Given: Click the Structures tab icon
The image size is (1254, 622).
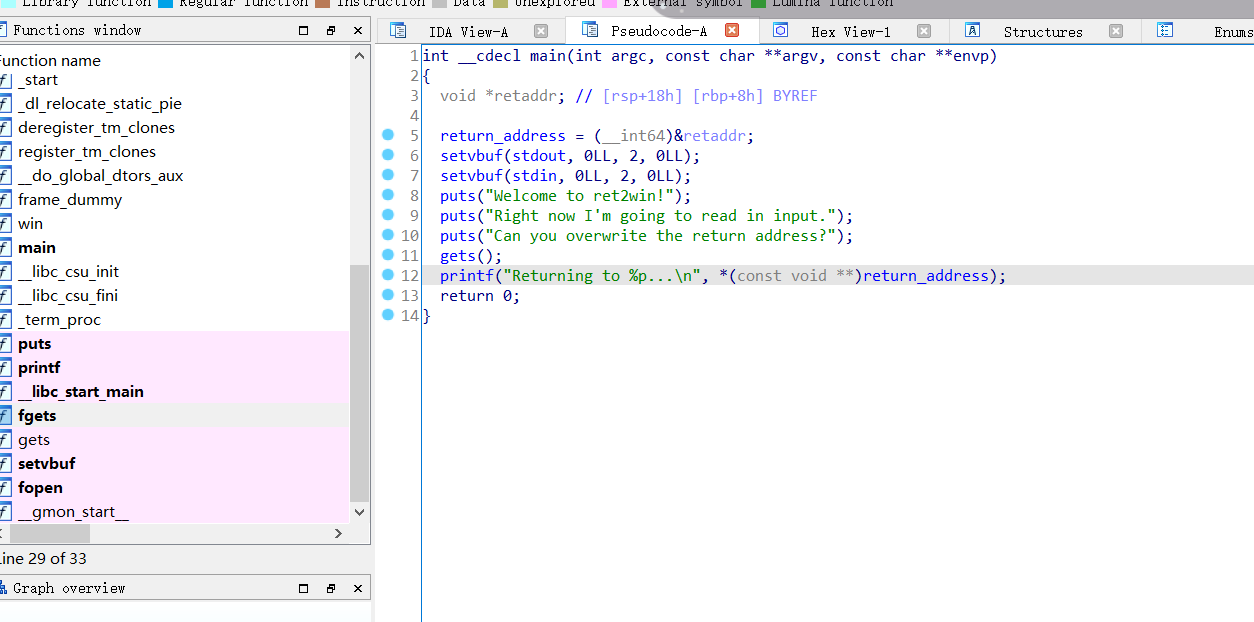Looking at the screenshot, I should (x=972, y=30).
